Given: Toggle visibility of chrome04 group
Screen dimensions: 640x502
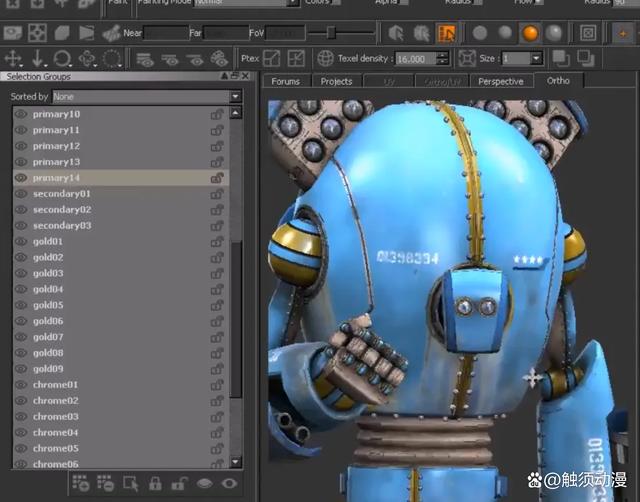Looking at the screenshot, I should click(21, 433).
